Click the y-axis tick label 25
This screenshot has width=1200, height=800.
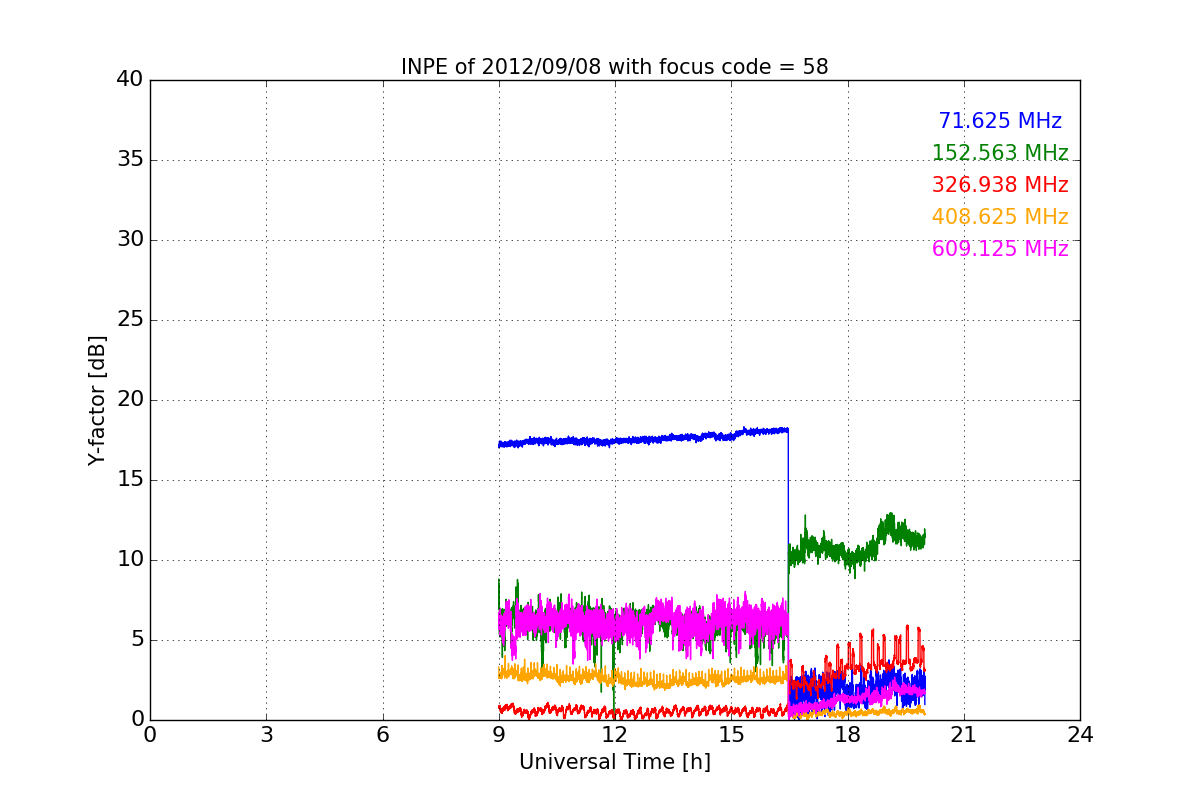pyautogui.click(x=130, y=320)
